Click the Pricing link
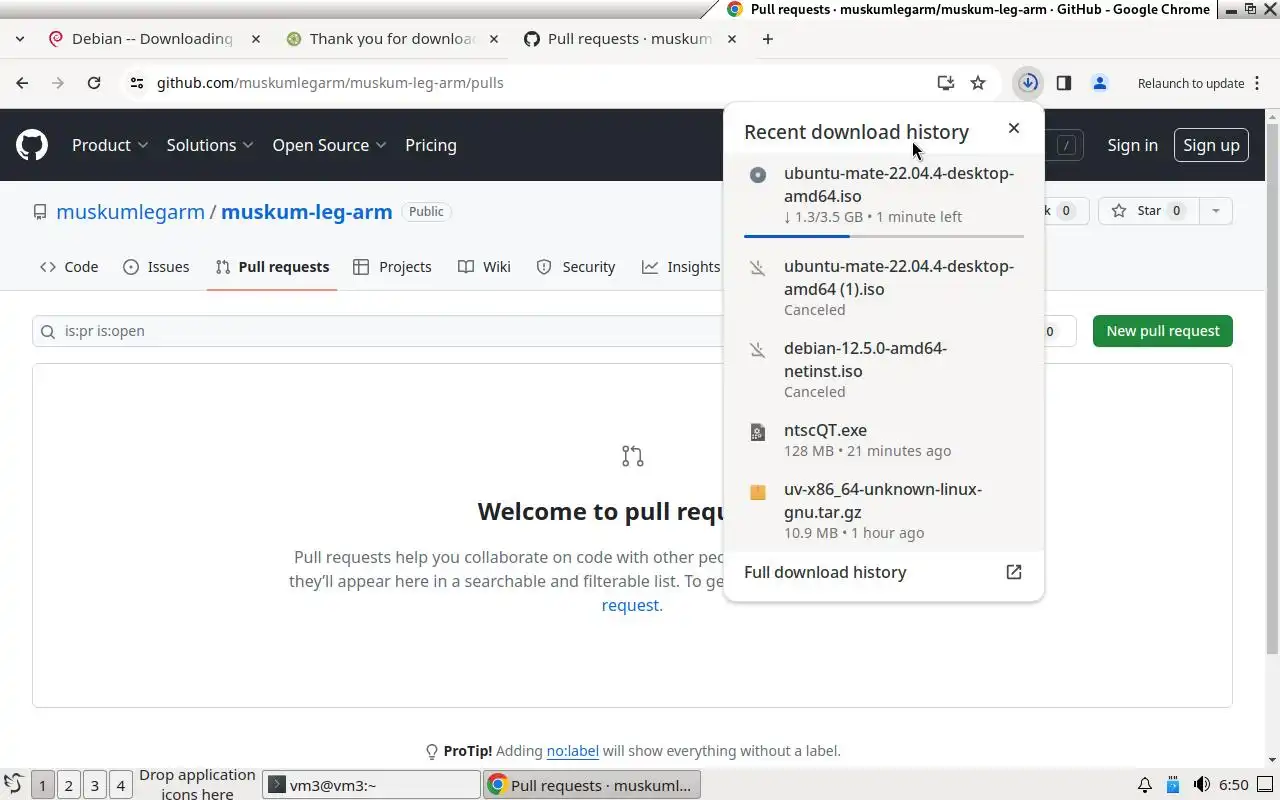The image size is (1280, 800). 431,145
